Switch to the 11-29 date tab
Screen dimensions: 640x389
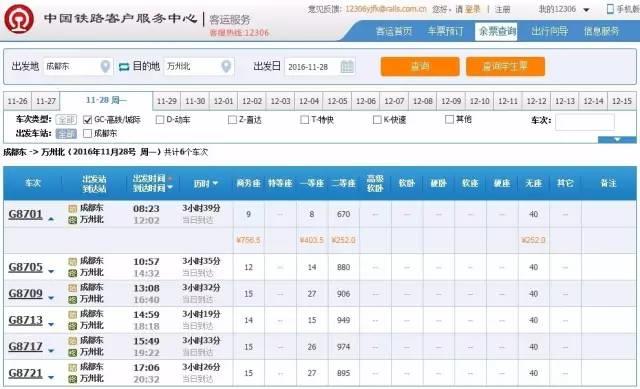pyautogui.click(x=167, y=101)
